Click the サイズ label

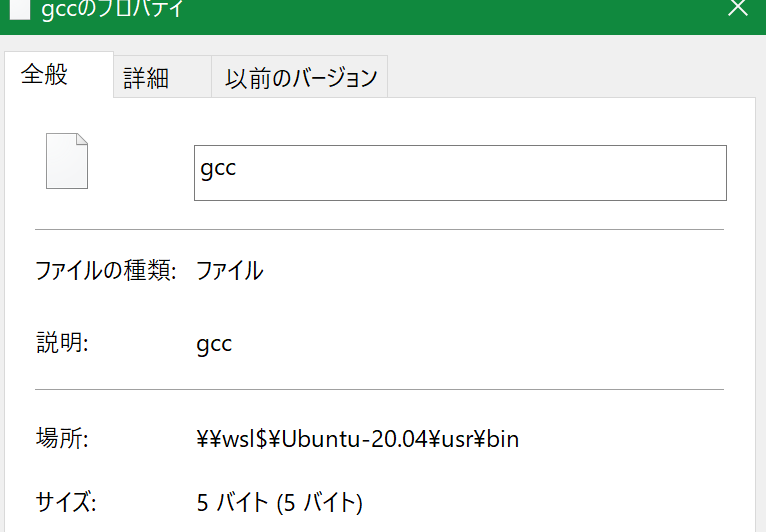[65, 502]
